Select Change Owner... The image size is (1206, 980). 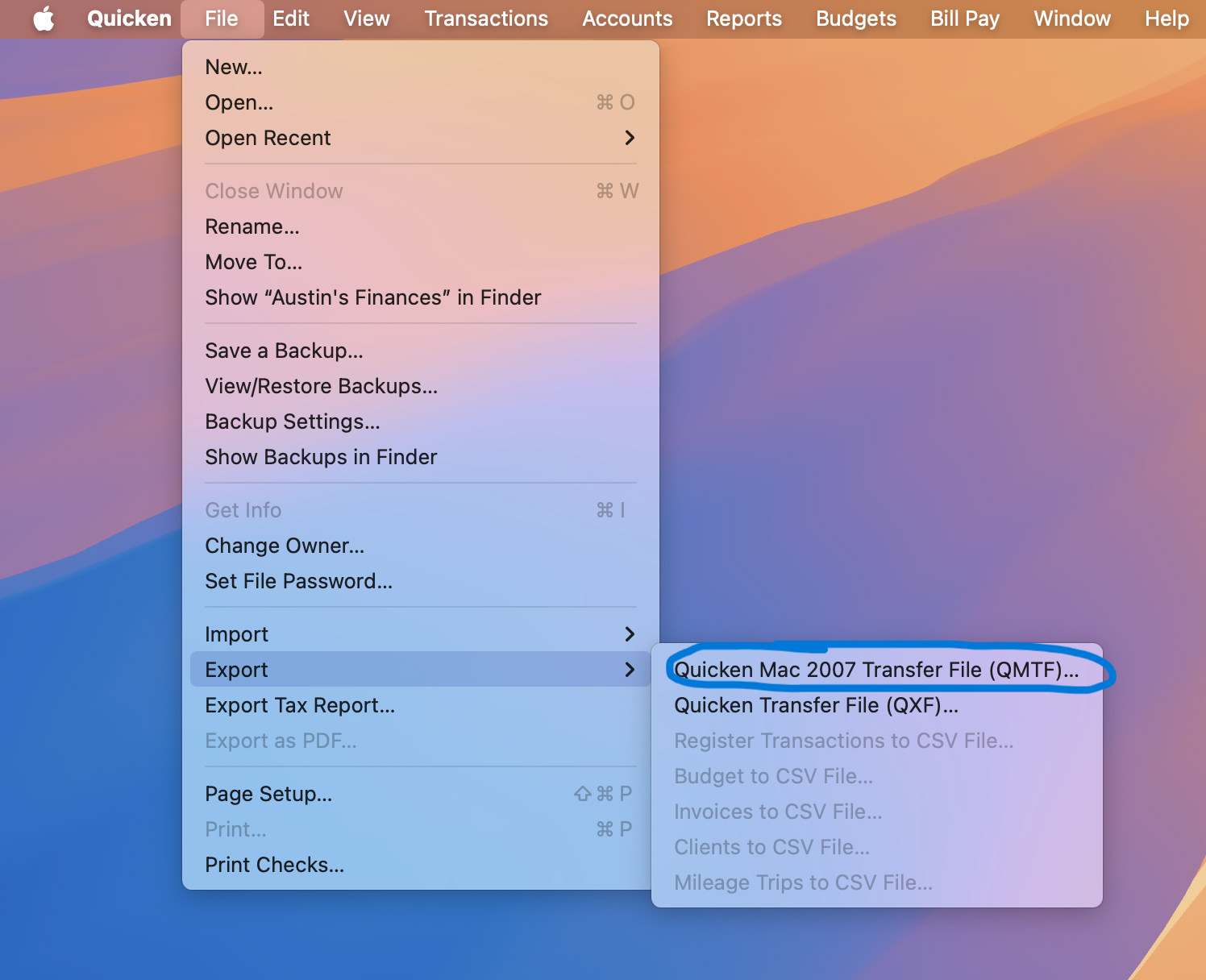(x=420, y=546)
